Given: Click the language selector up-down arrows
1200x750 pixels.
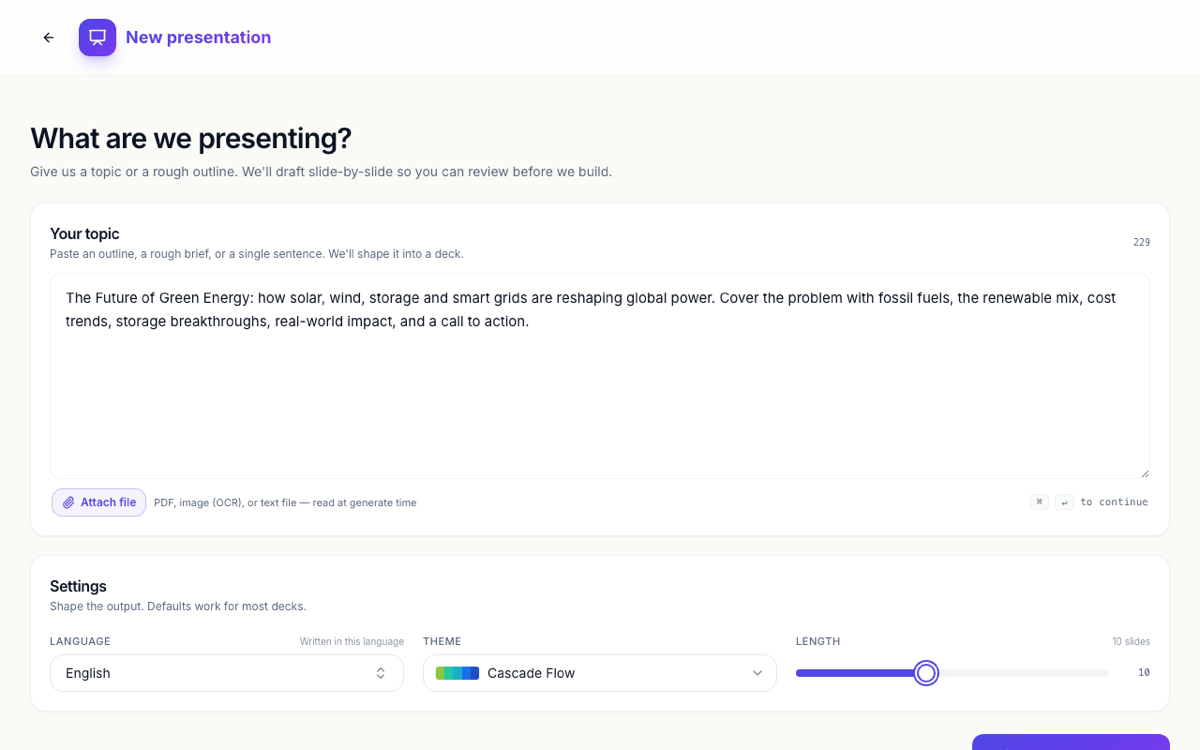Looking at the screenshot, I should pos(380,673).
